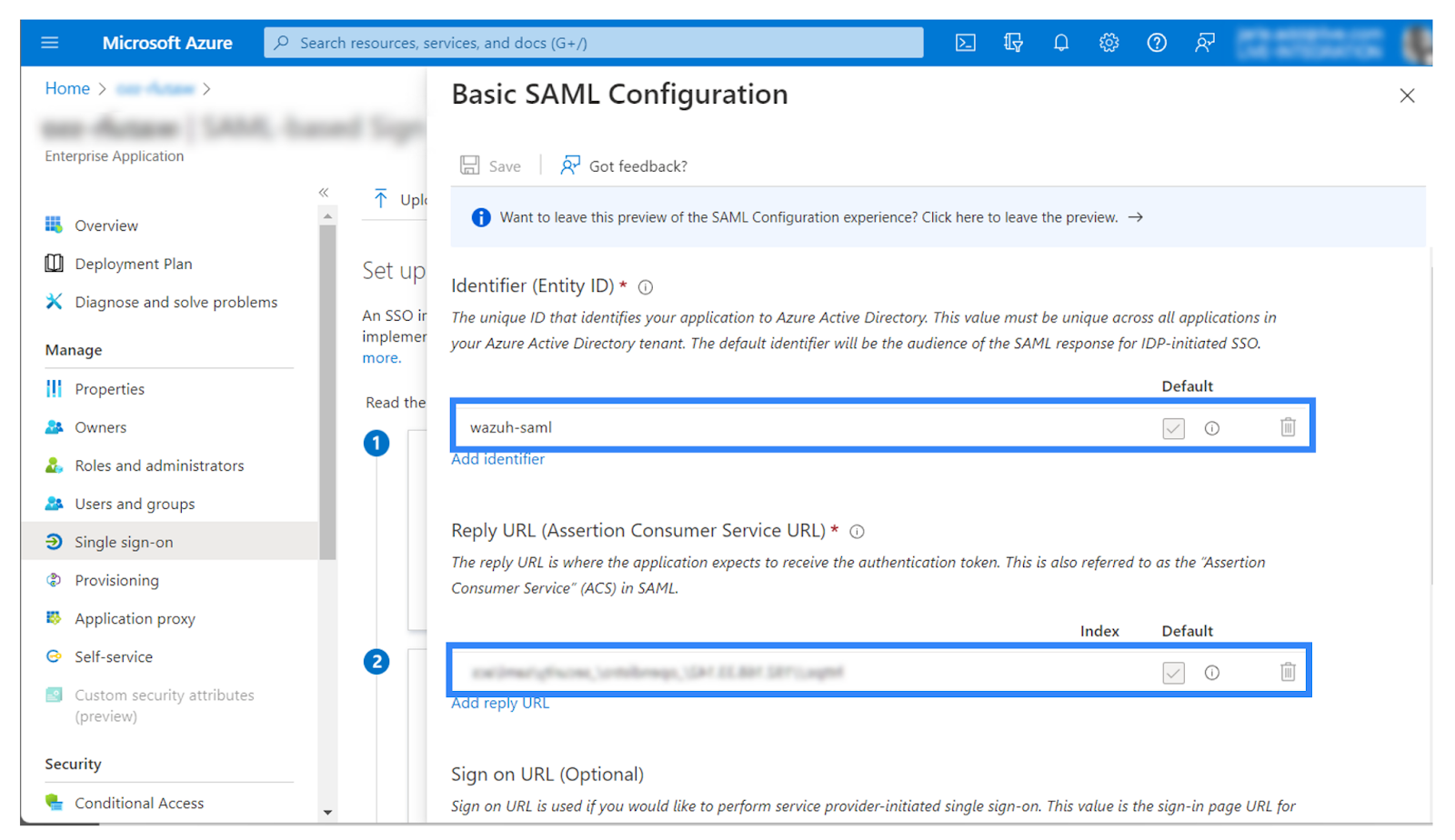The image size is (1455, 840).
Task: Click the sidebar vertical scrollbar thumb
Action: click(x=327, y=391)
